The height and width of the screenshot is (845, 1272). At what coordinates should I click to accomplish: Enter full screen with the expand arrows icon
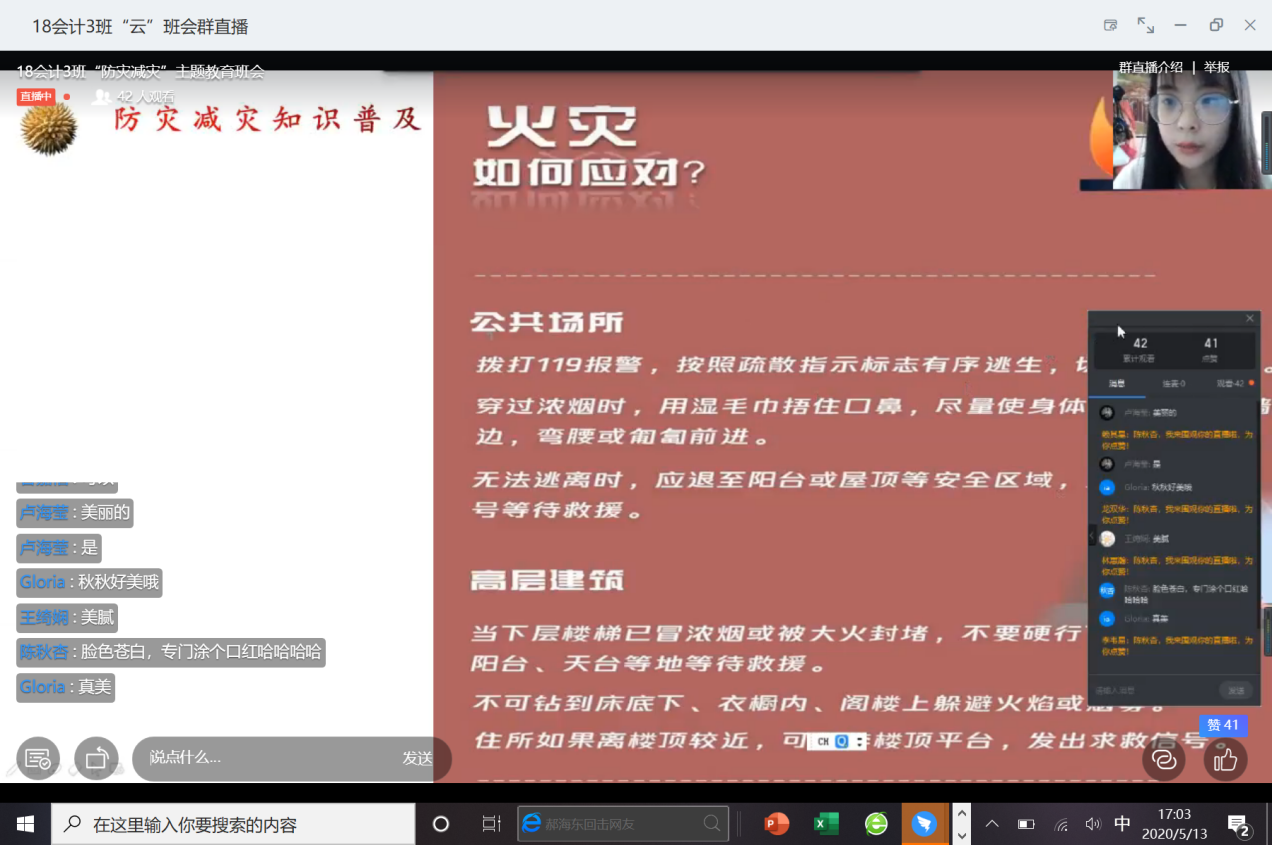(1146, 25)
